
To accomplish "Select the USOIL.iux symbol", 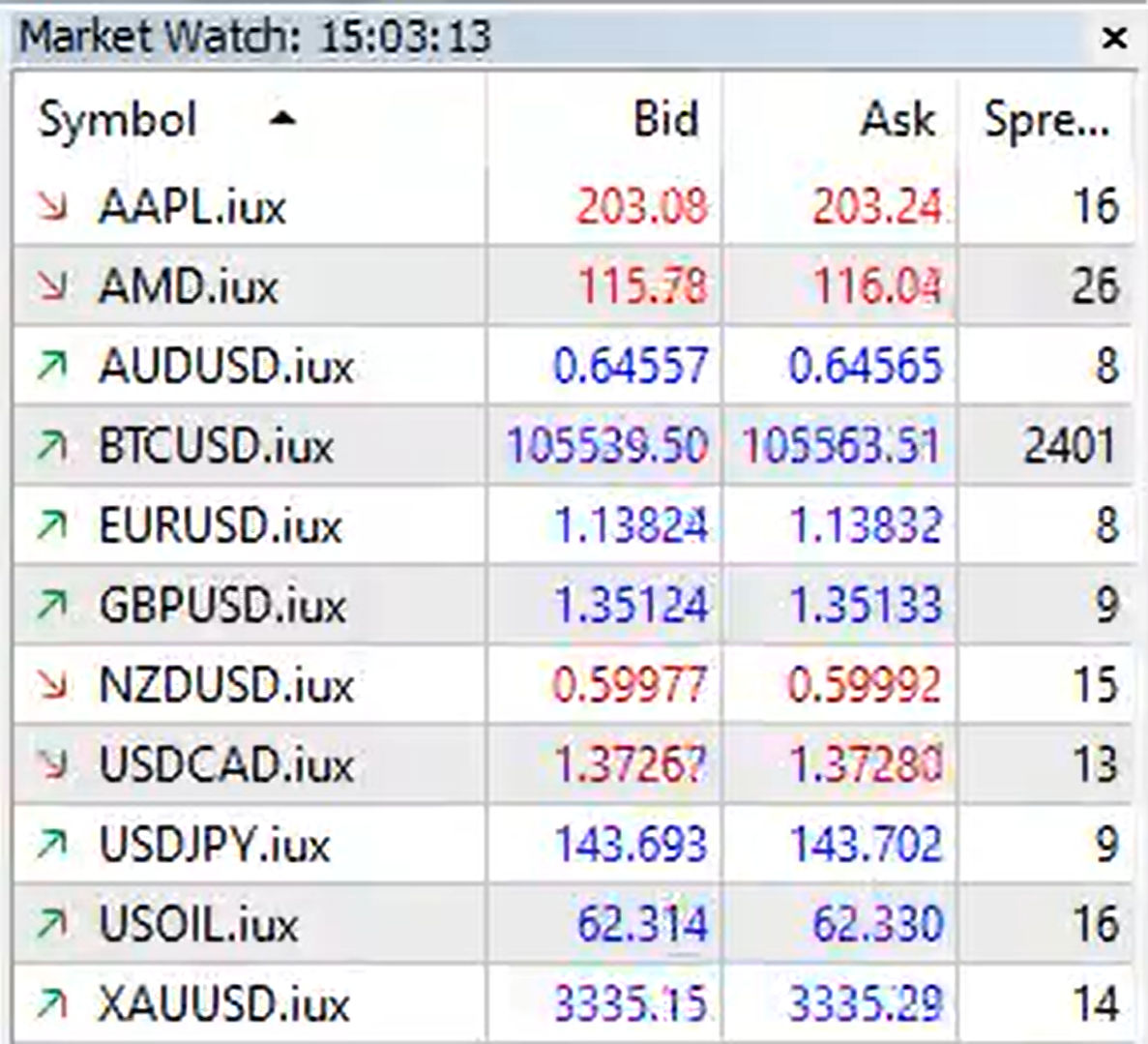I will pyautogui.click(x=198, y=925).
